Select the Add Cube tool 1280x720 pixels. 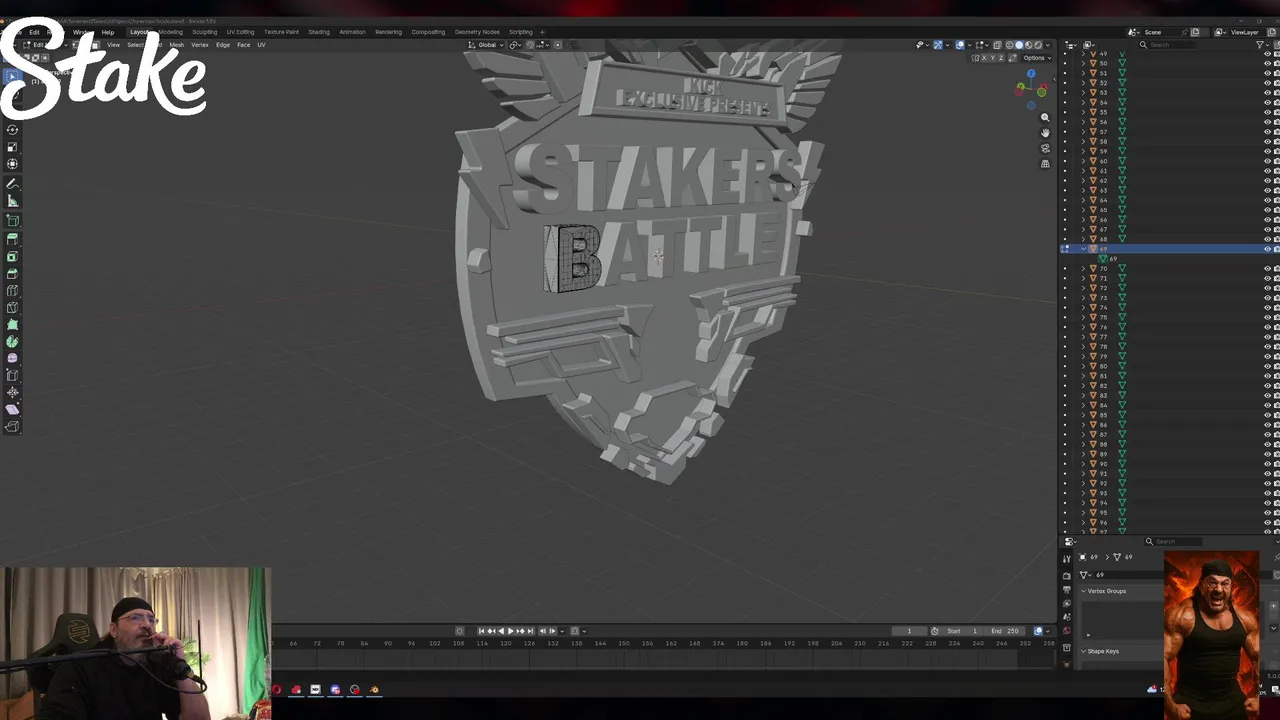[12, 221]
